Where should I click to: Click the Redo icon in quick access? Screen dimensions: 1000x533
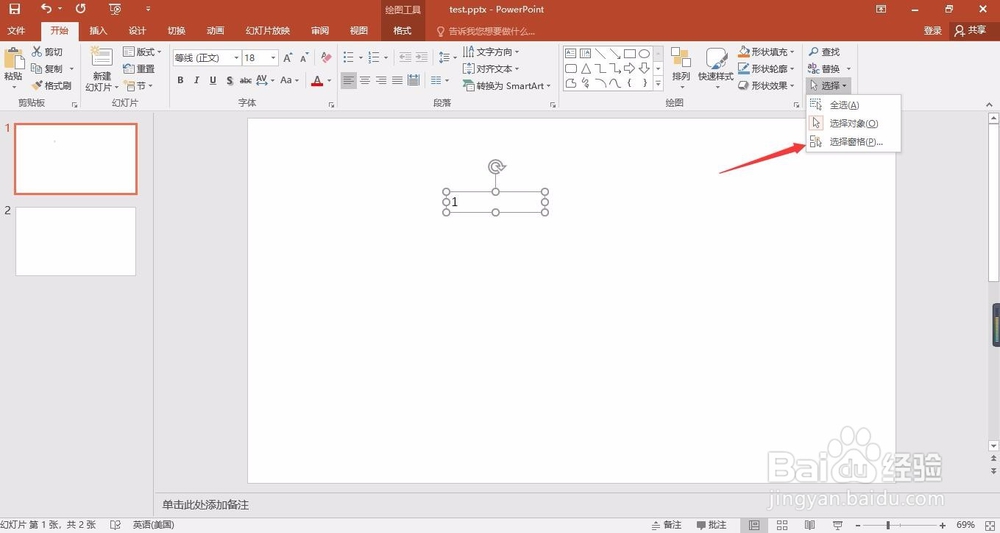pyautogui.click(x=80, y=9)
